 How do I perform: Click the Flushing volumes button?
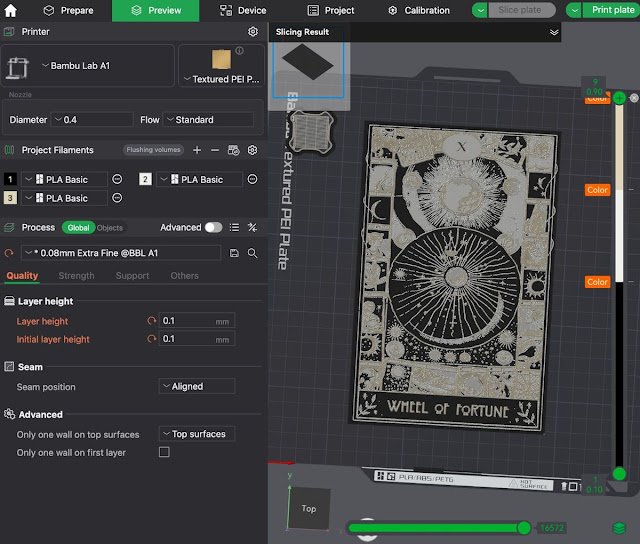(x=153, y=150)
